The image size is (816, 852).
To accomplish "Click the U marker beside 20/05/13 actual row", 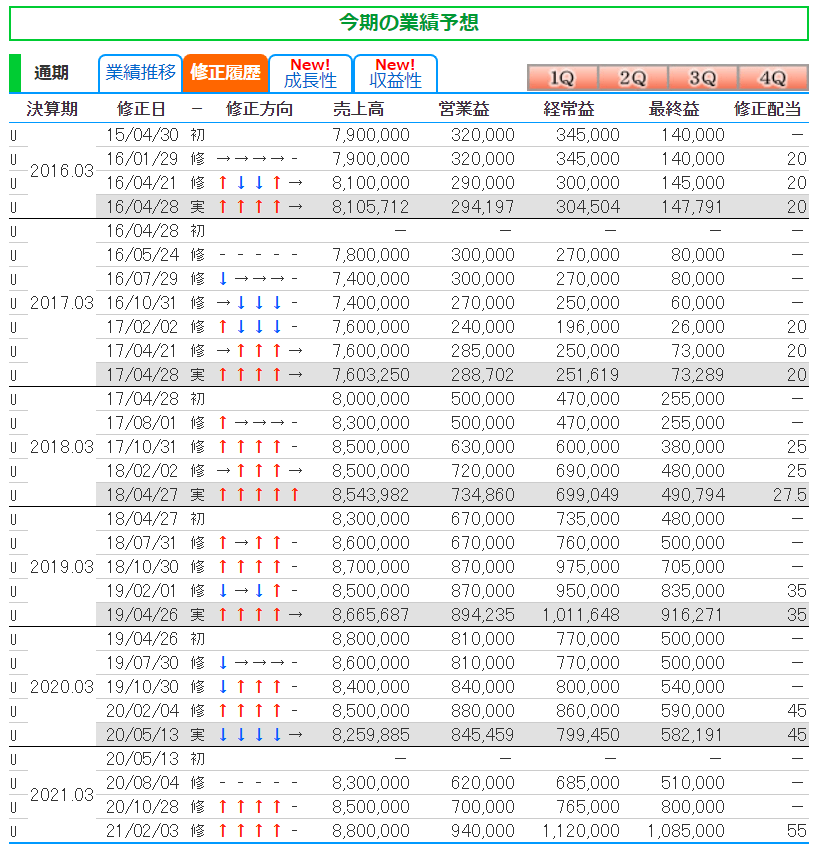I will tap(14, 735).
